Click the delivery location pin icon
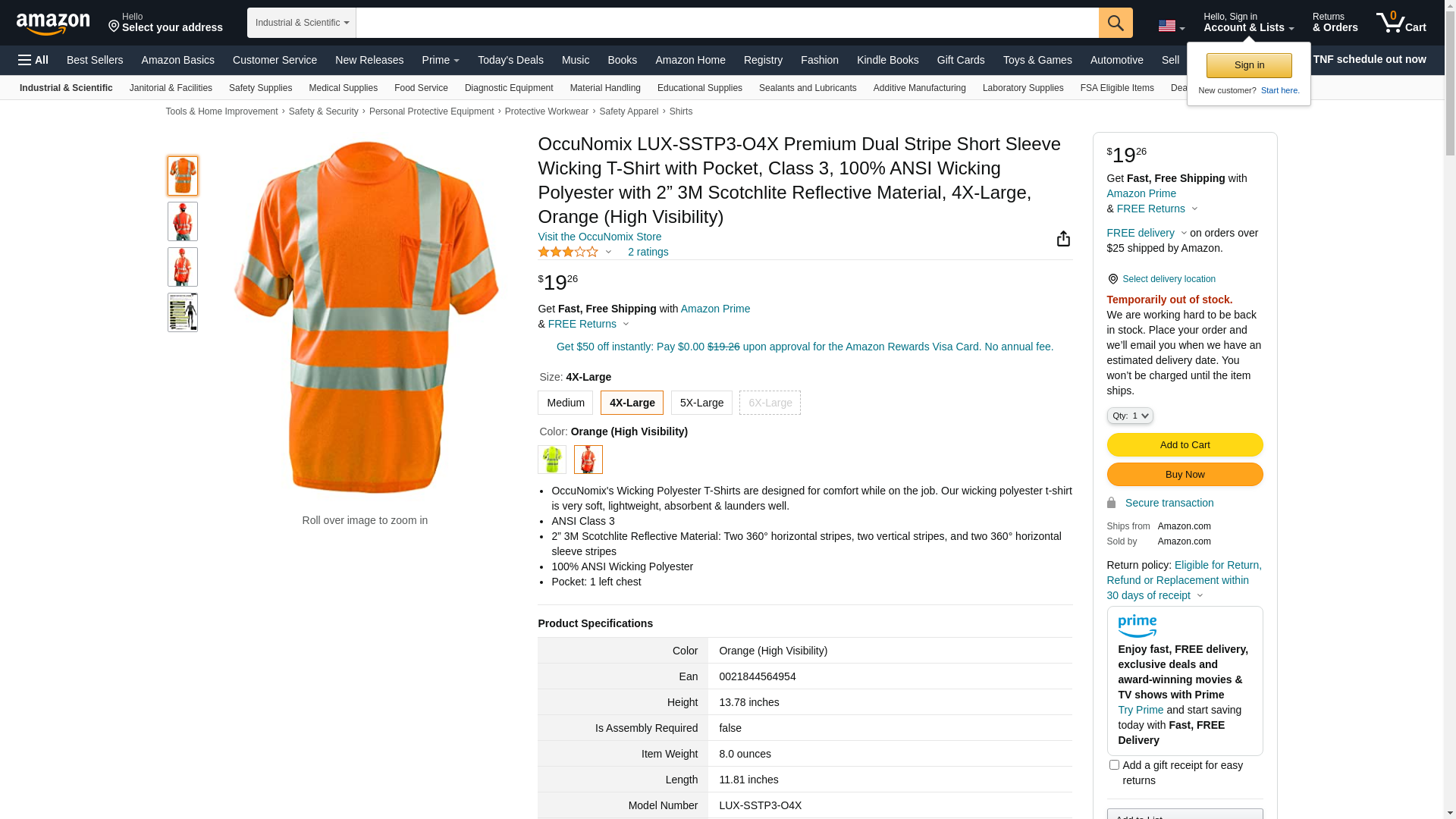The height and width of the screenshot is (819, 1456). 1112,279
